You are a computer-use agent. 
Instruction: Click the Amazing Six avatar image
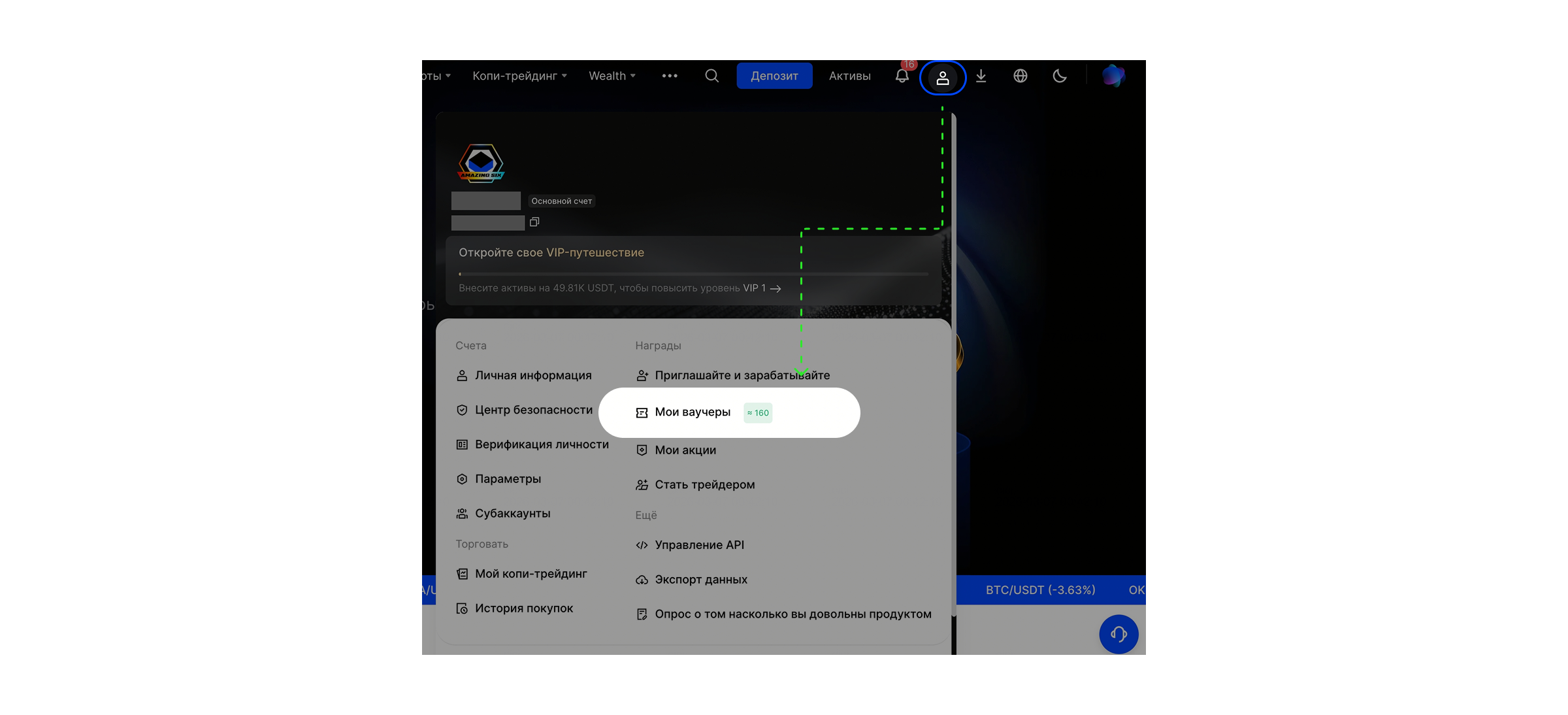click(x=481, y=163)
